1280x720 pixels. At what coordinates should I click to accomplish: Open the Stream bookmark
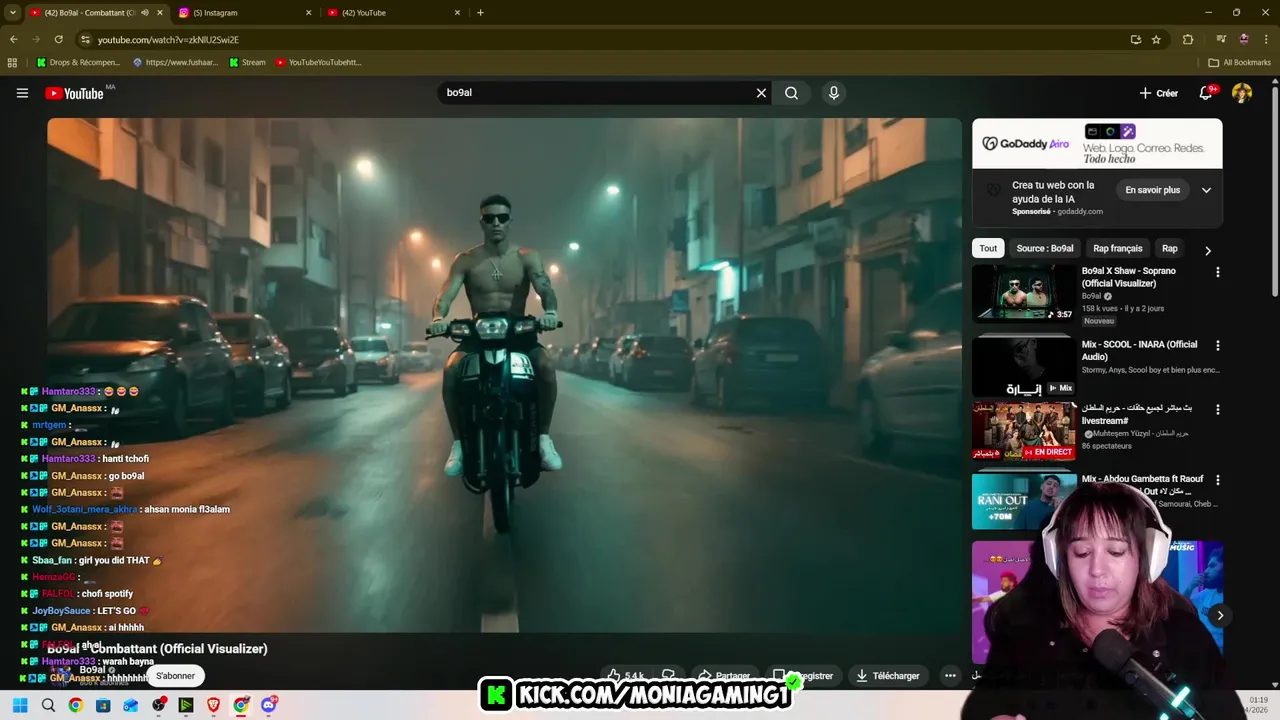click(247, 62)
